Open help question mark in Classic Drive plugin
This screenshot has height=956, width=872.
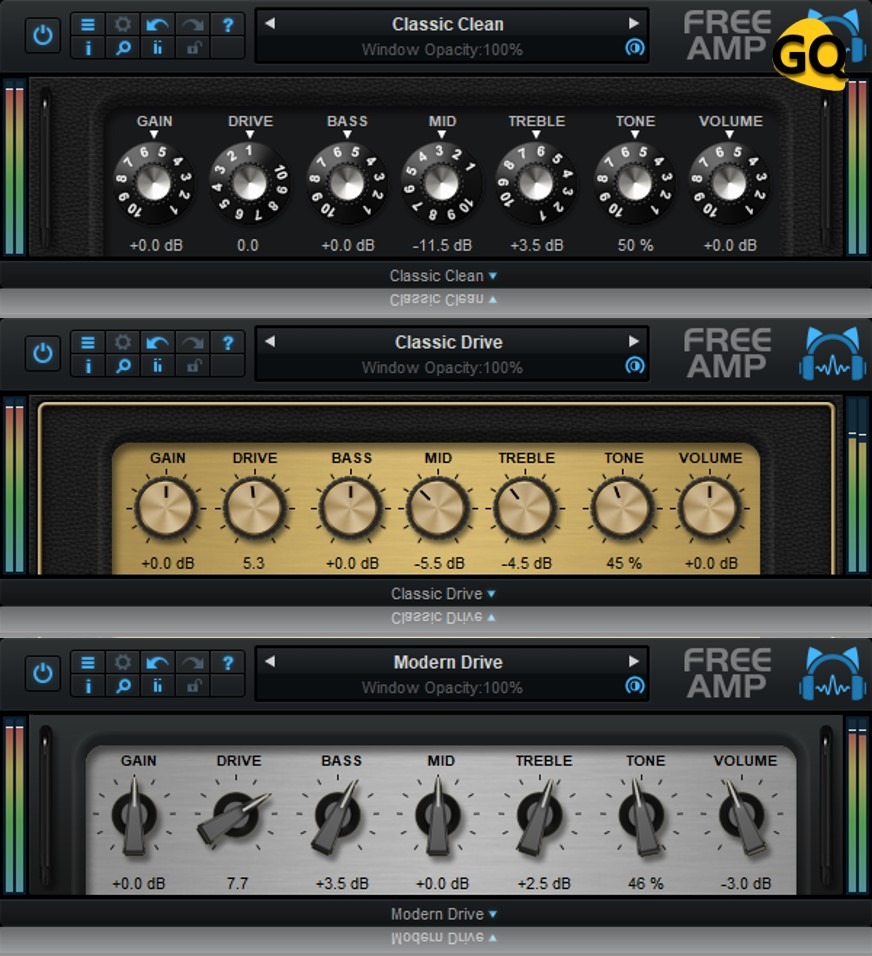pos(227,343)
